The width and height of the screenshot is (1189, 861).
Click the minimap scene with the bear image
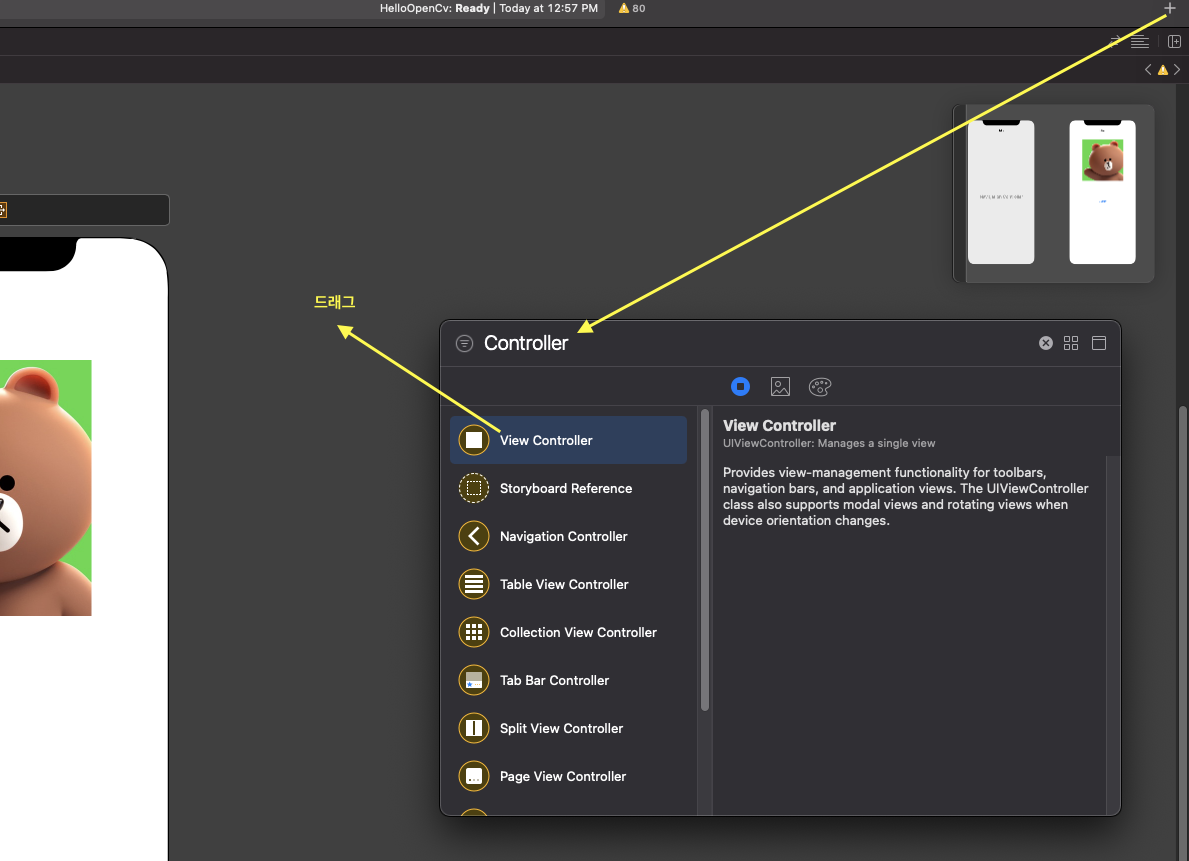[x=1102, y=192]
